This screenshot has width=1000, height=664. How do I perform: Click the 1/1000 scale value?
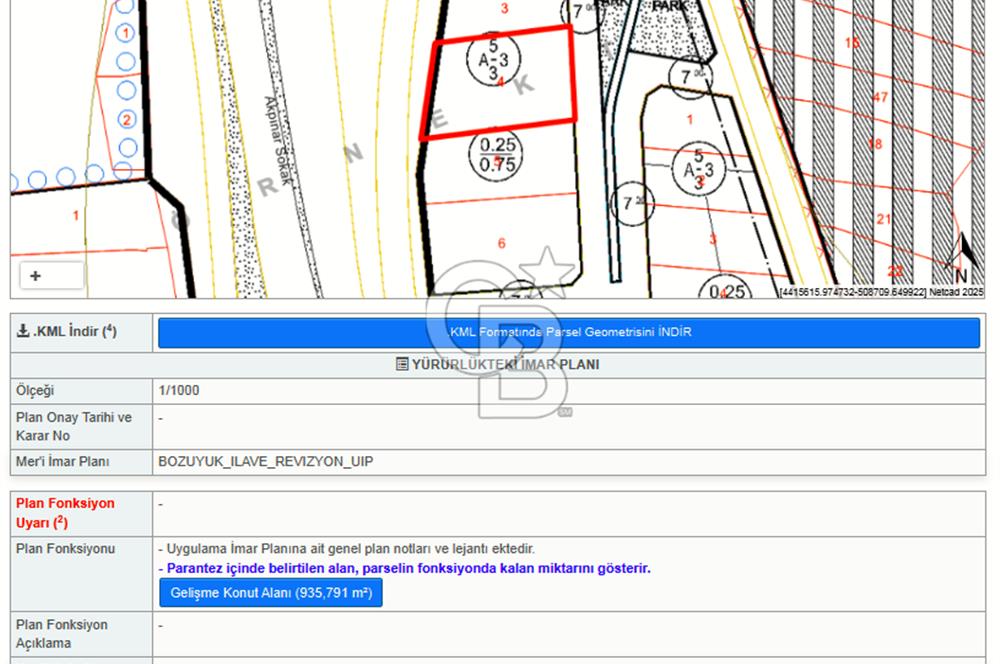pos(178,390)
